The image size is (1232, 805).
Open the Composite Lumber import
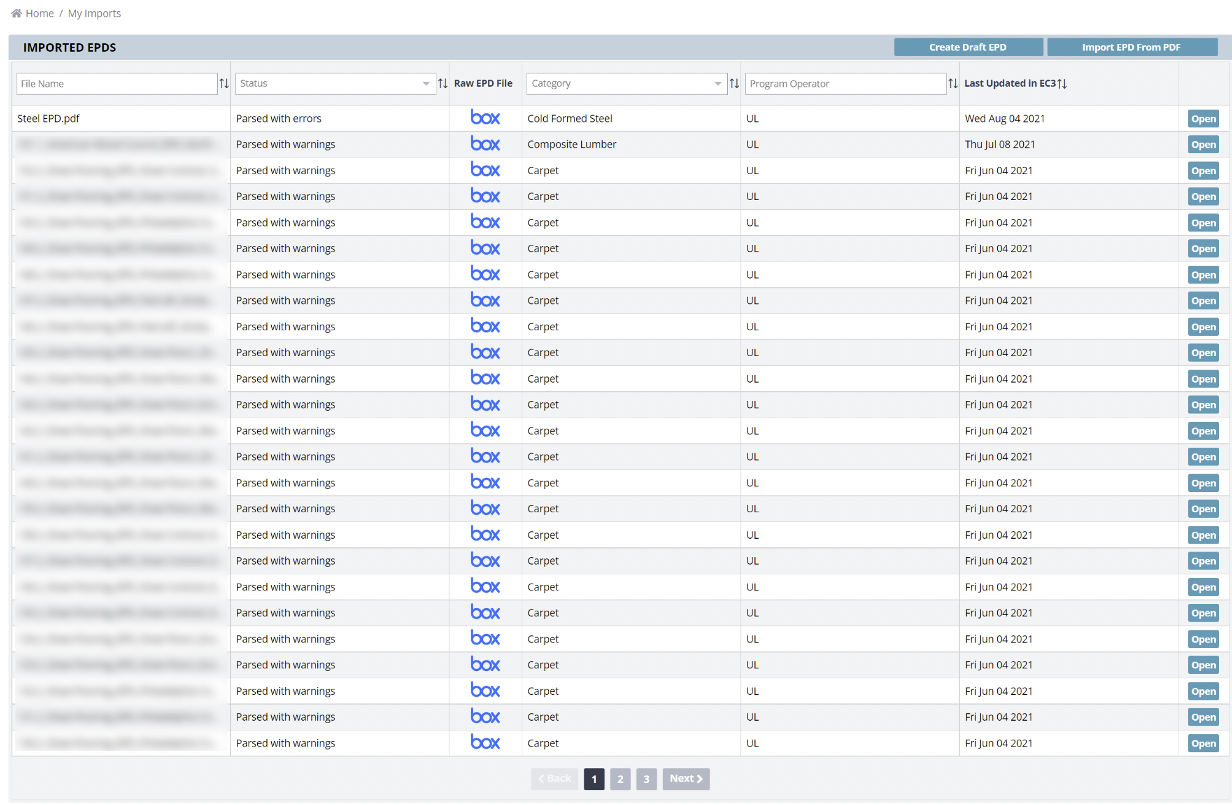pos(1203,145)
